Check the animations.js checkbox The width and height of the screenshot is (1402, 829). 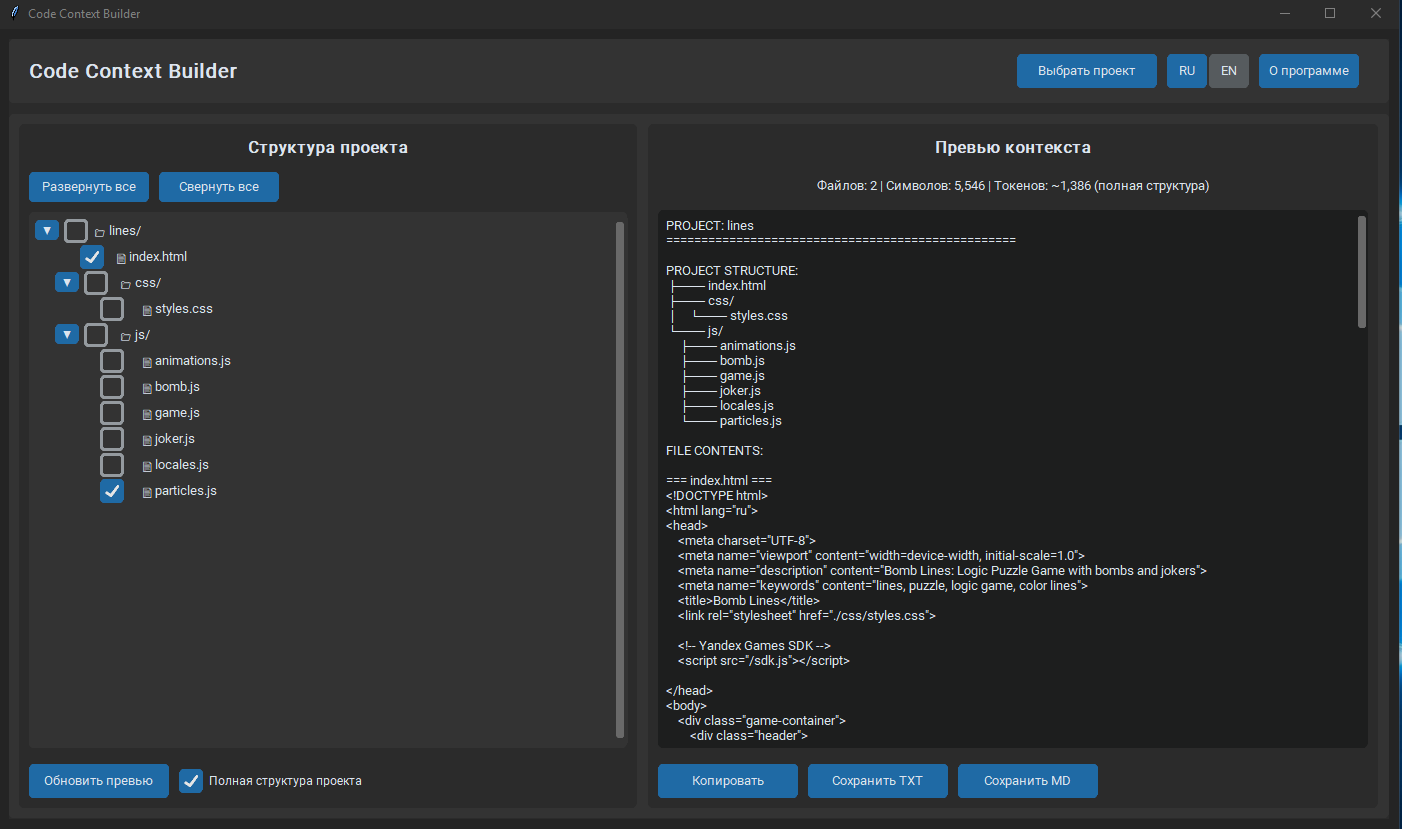(112, 361)
